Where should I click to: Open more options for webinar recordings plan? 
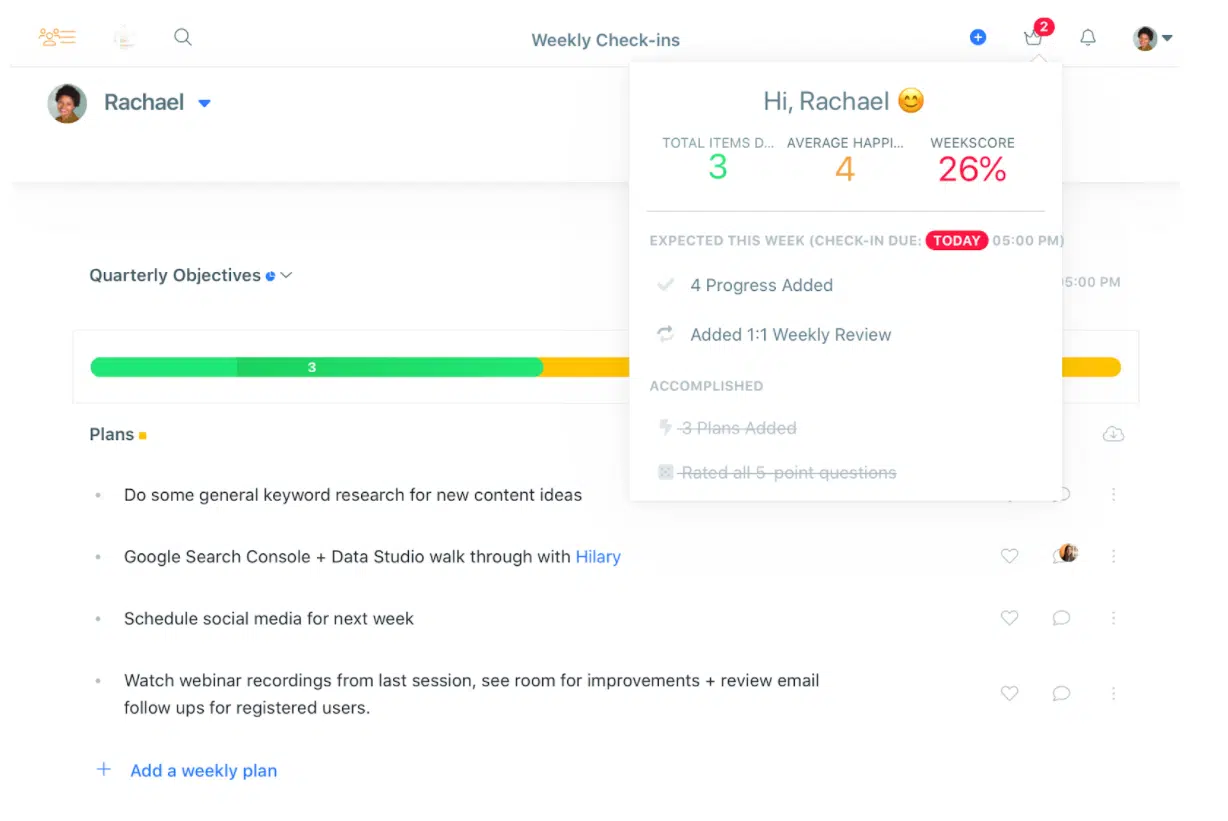pos(1113,693)
